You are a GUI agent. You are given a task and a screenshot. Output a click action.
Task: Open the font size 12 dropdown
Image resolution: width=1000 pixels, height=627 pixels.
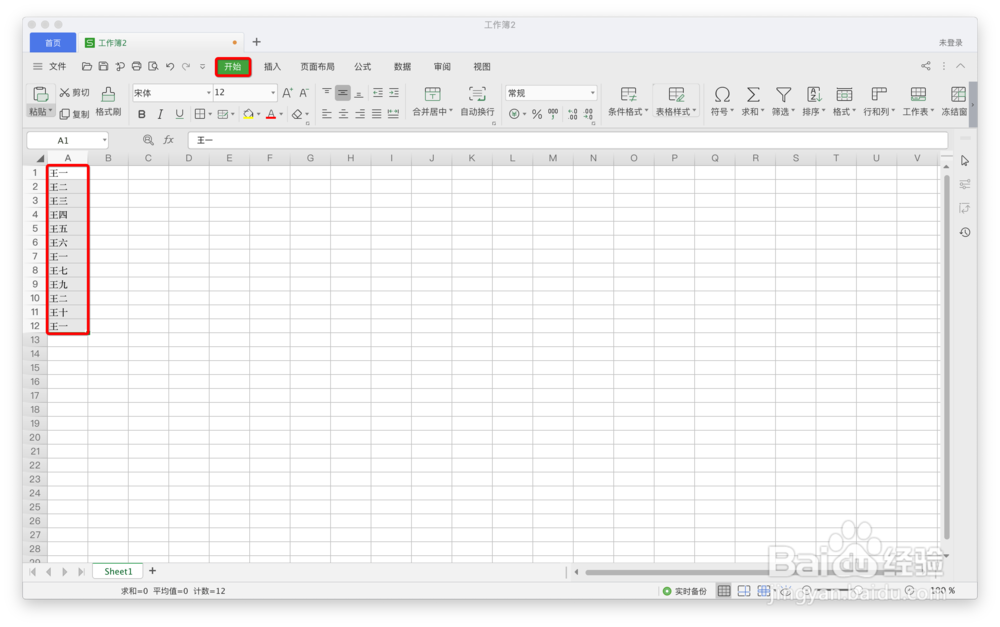click(x=273, y=93)
